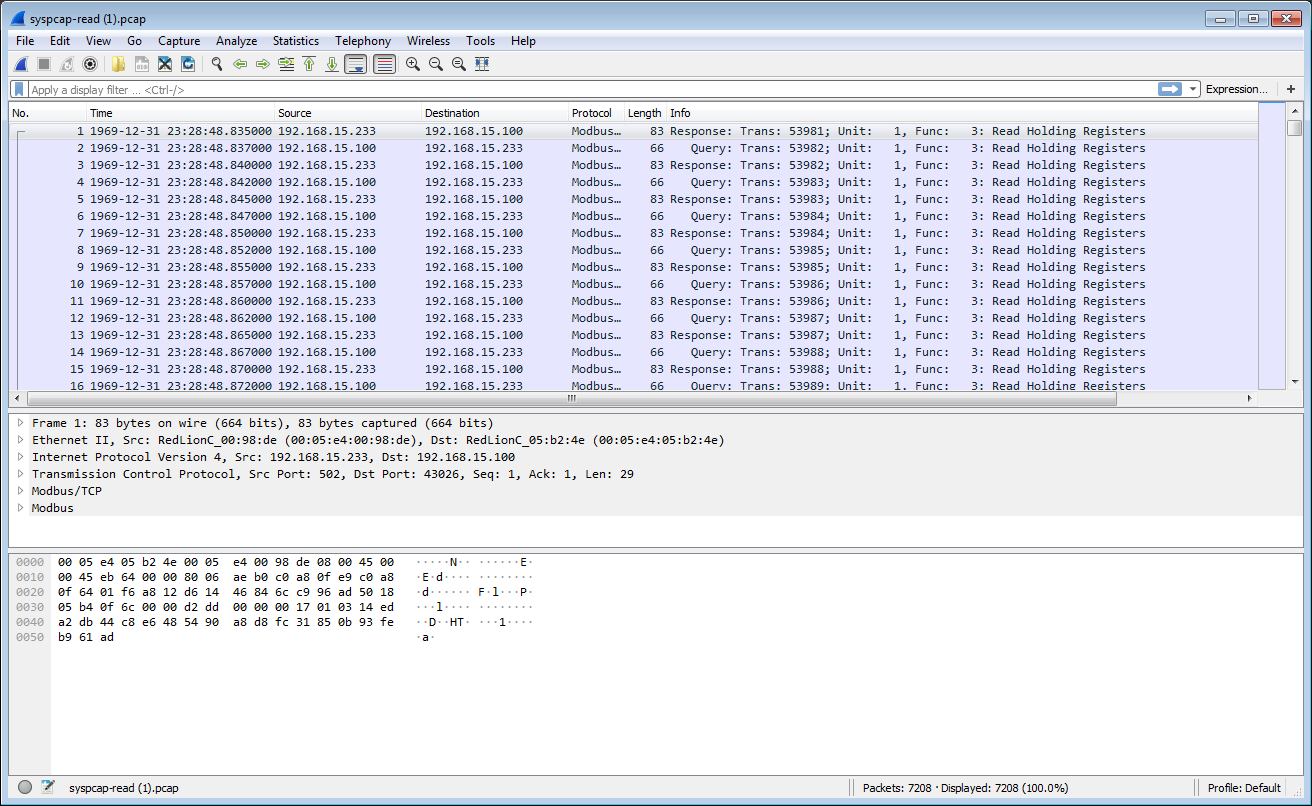Open the Analyze menu
This screenshot has height=806, width=1312.
(236, 41)
